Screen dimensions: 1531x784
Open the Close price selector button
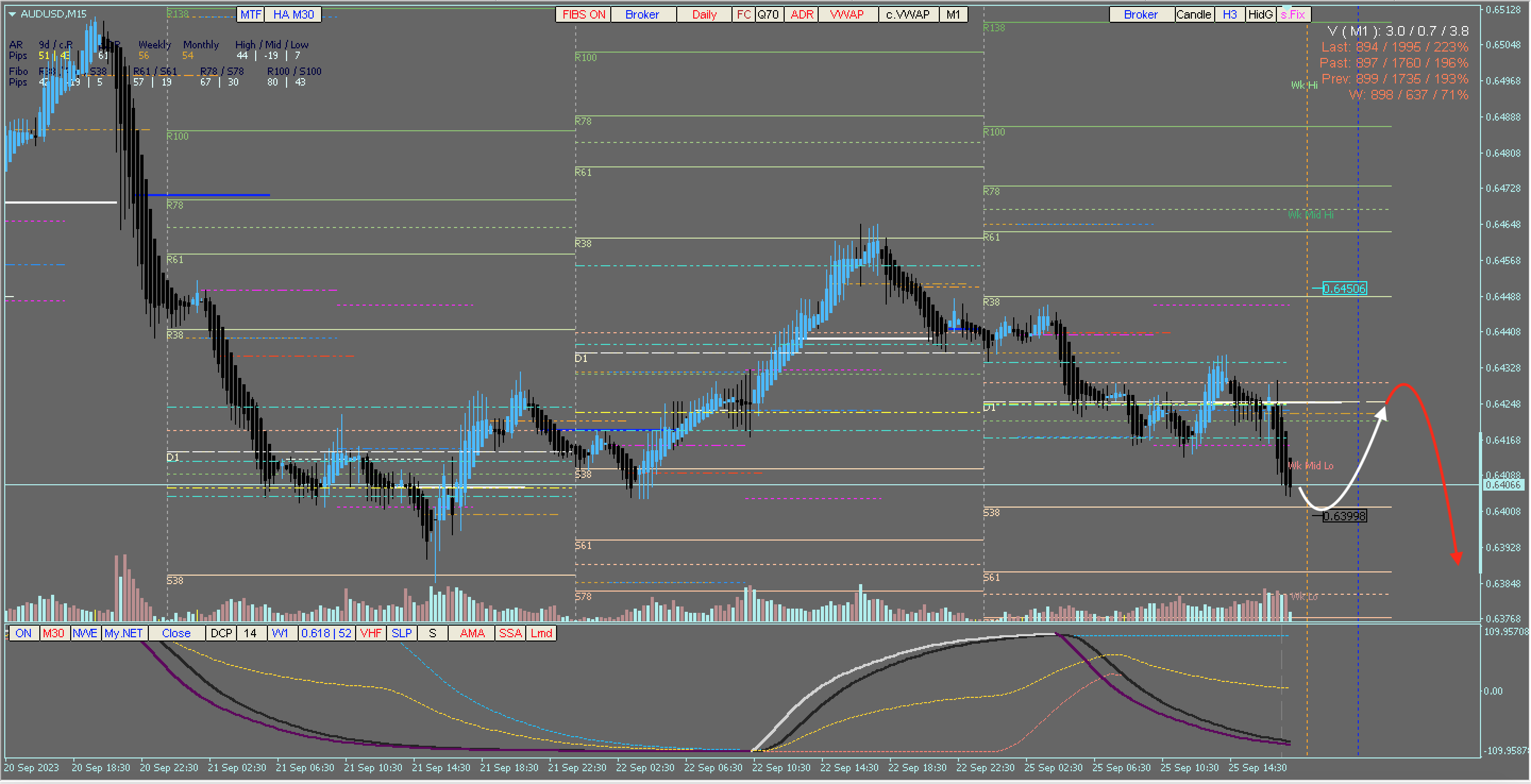pos(176,633)
